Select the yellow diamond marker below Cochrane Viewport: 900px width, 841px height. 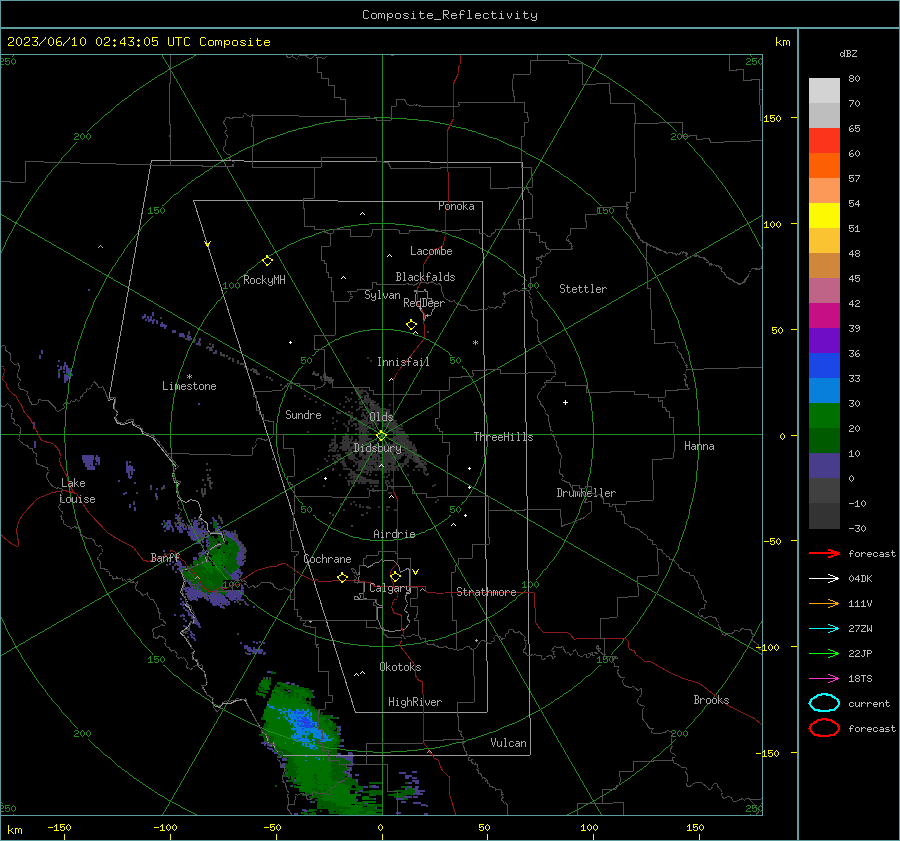[342, 577]
